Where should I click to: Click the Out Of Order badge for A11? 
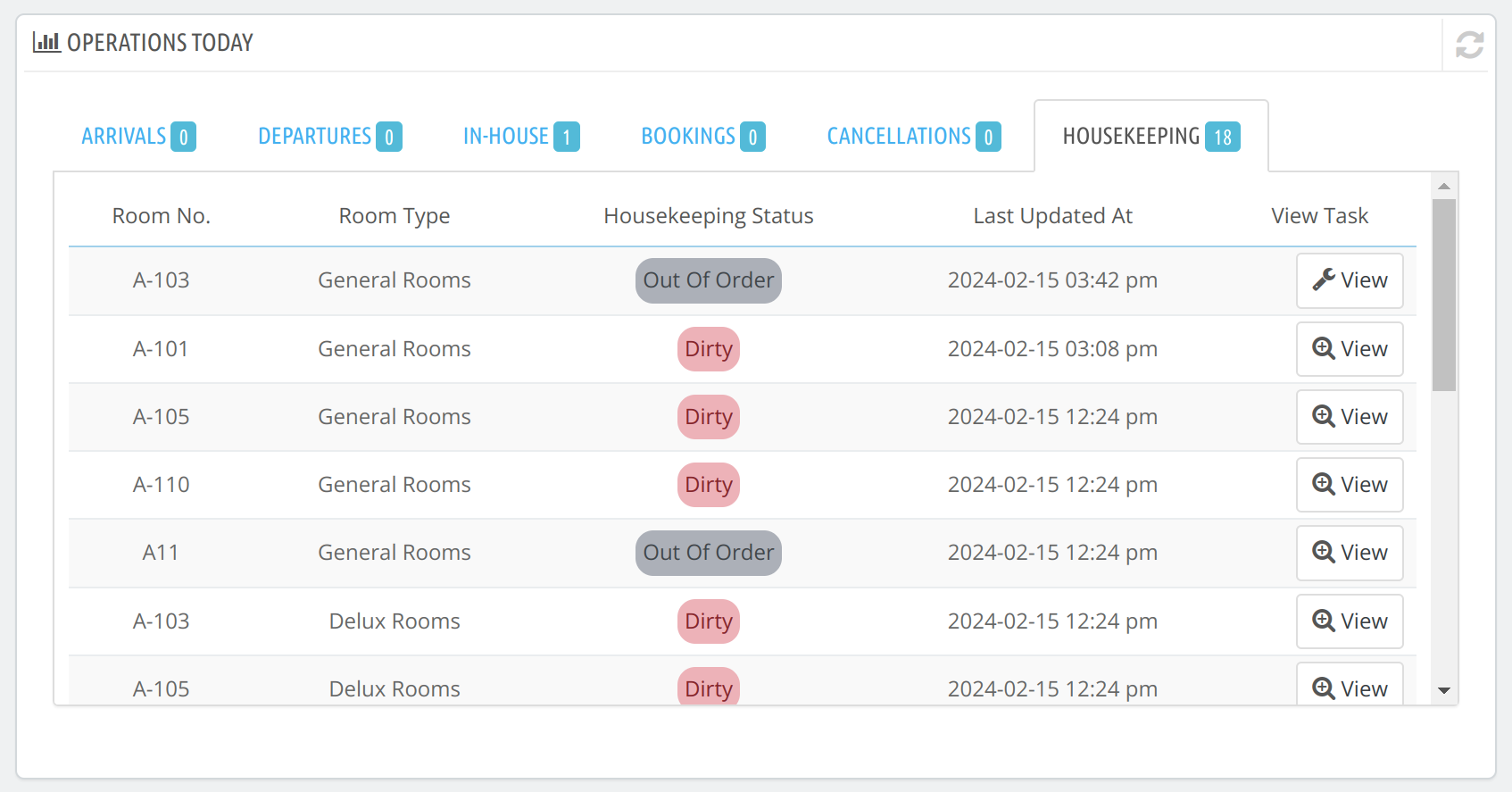point(709,553)
